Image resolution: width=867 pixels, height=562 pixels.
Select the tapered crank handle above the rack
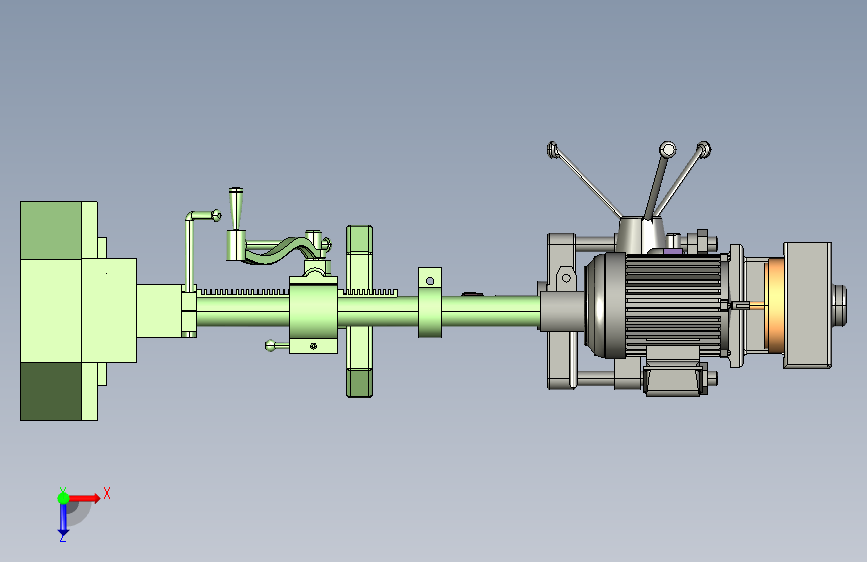[x=236, y=209]
